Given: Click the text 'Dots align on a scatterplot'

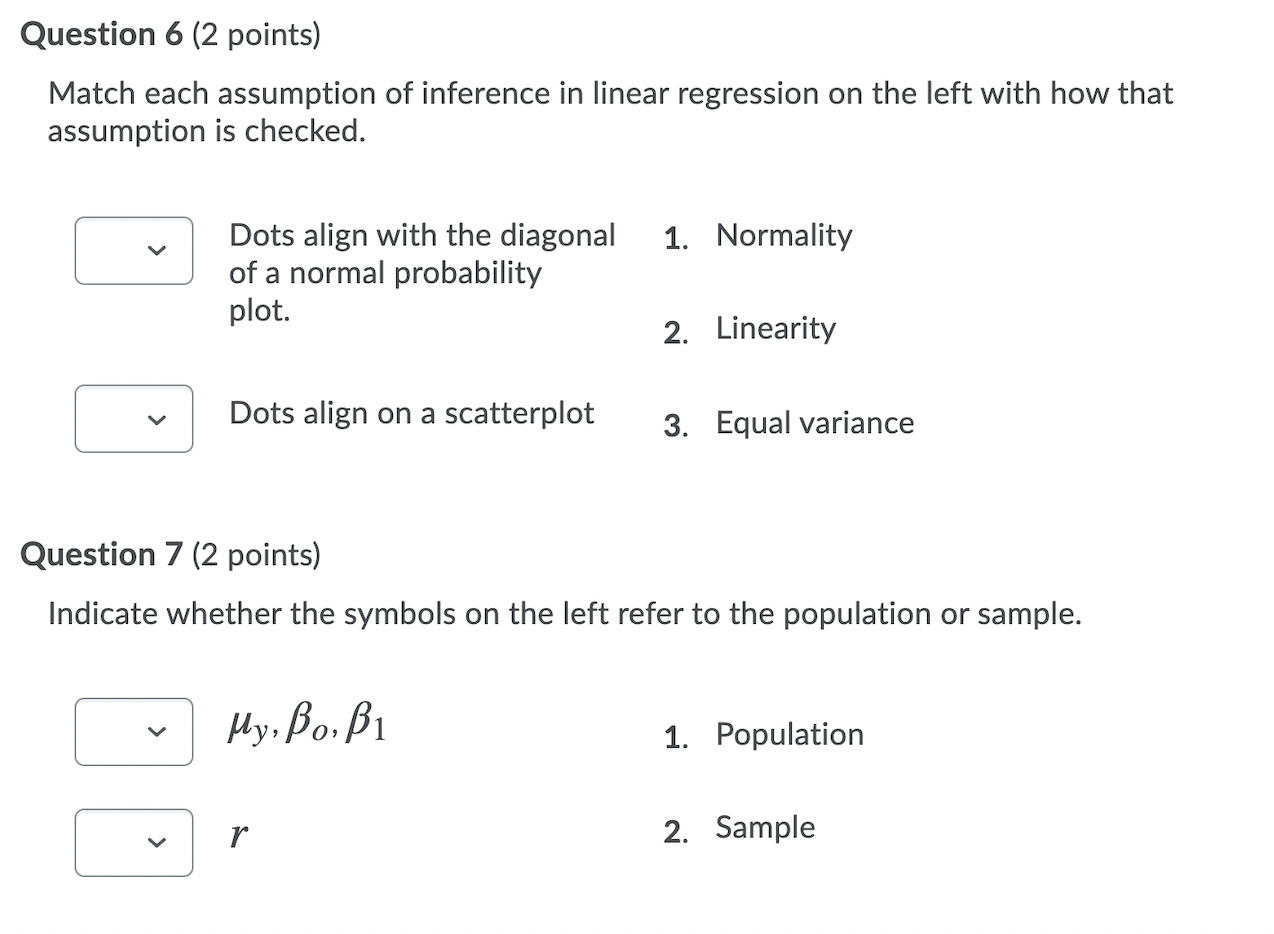Looking at the screenshot, I should (412, 412).
